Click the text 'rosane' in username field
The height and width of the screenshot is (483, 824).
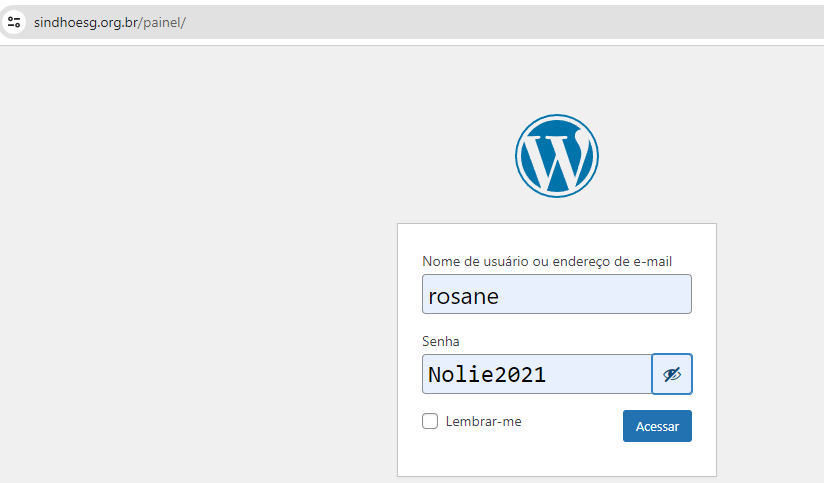pyautogui.click(x=463, y=296)
